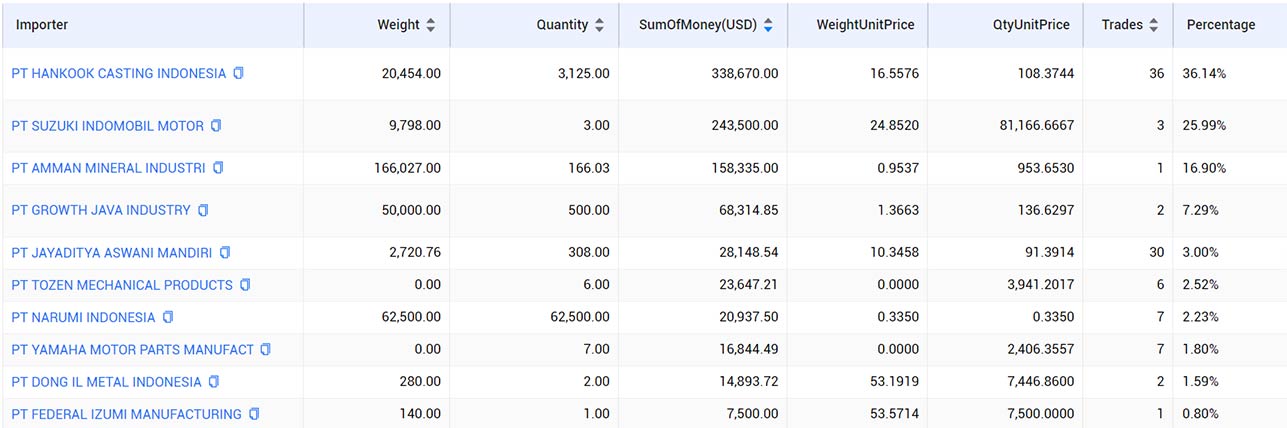Copy name PT JAYADITYA ASWANI MANDIRI icon
The image size is (1287, 428).
[225, 252]
